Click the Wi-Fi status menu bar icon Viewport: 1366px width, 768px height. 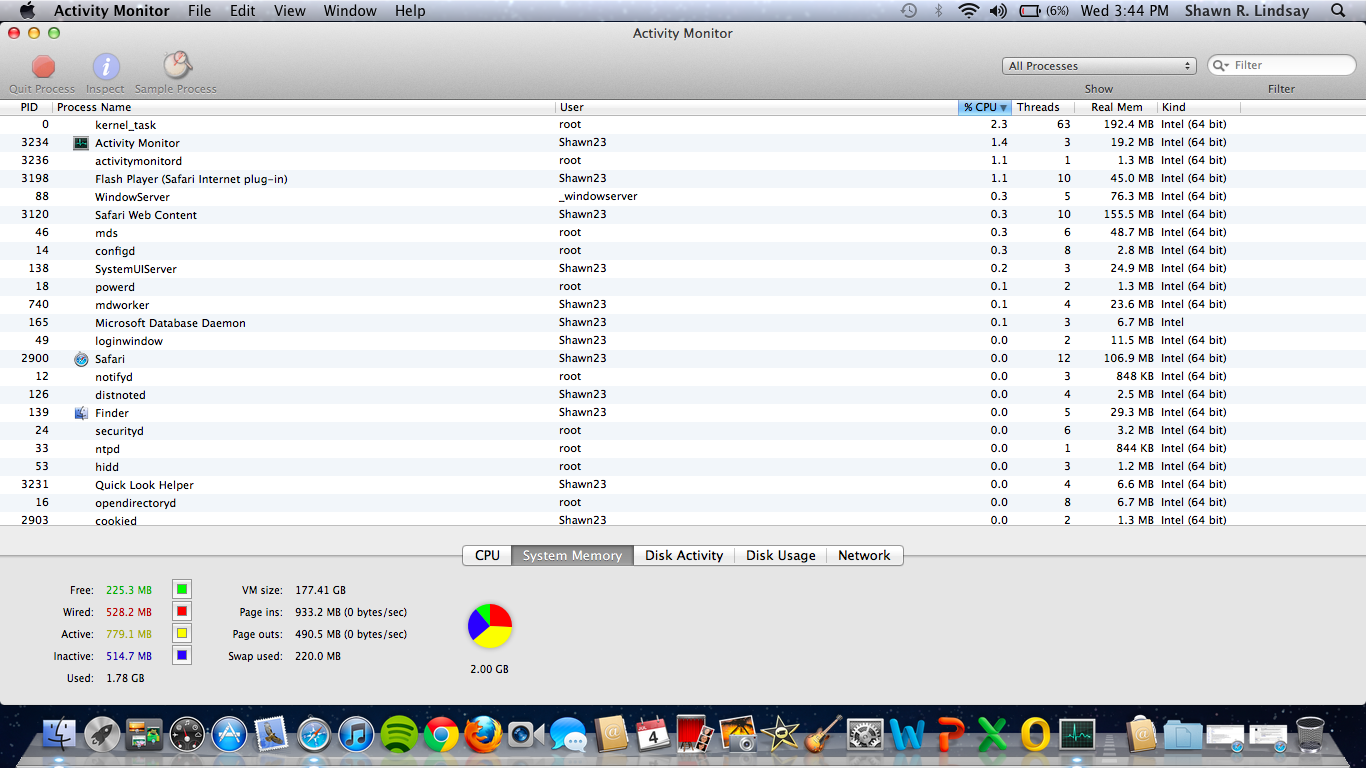click(968, 11)
